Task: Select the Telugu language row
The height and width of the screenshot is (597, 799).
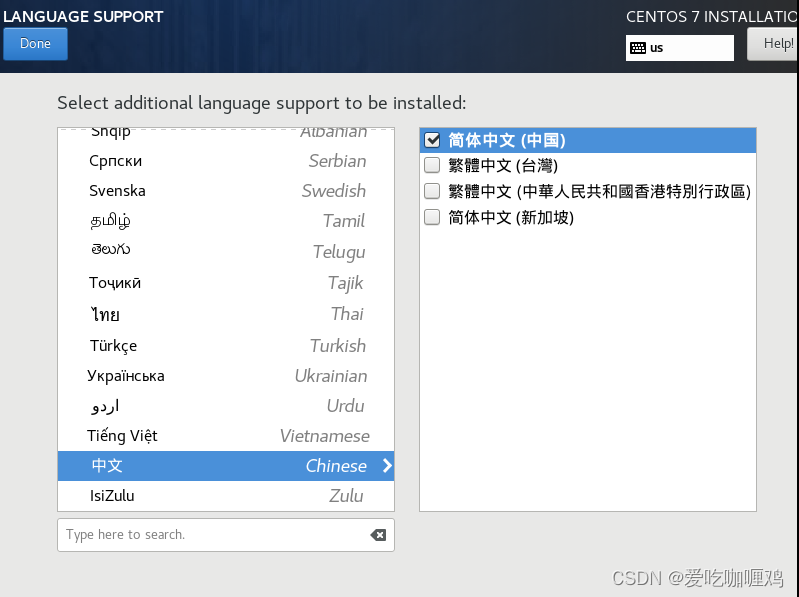Action: click(x=226, y=251)
